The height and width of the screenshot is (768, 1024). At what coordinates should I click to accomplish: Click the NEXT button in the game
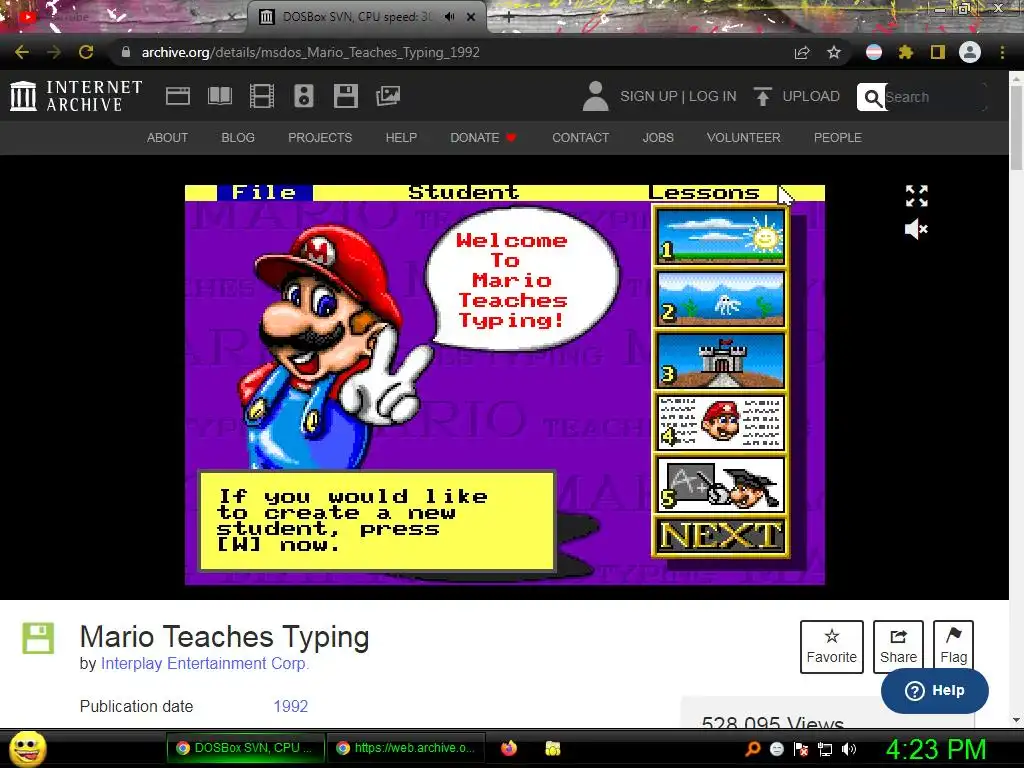click(720, 536)
